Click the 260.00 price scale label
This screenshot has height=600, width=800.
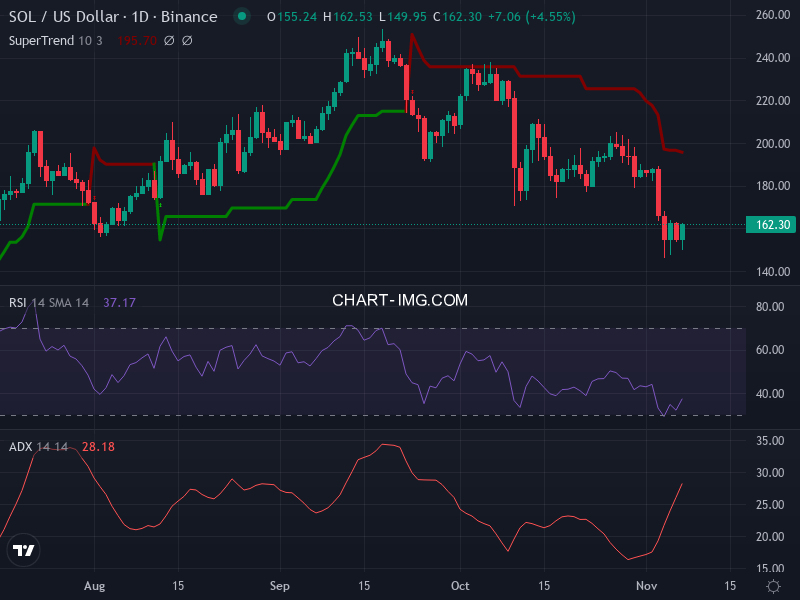[773, 16]
